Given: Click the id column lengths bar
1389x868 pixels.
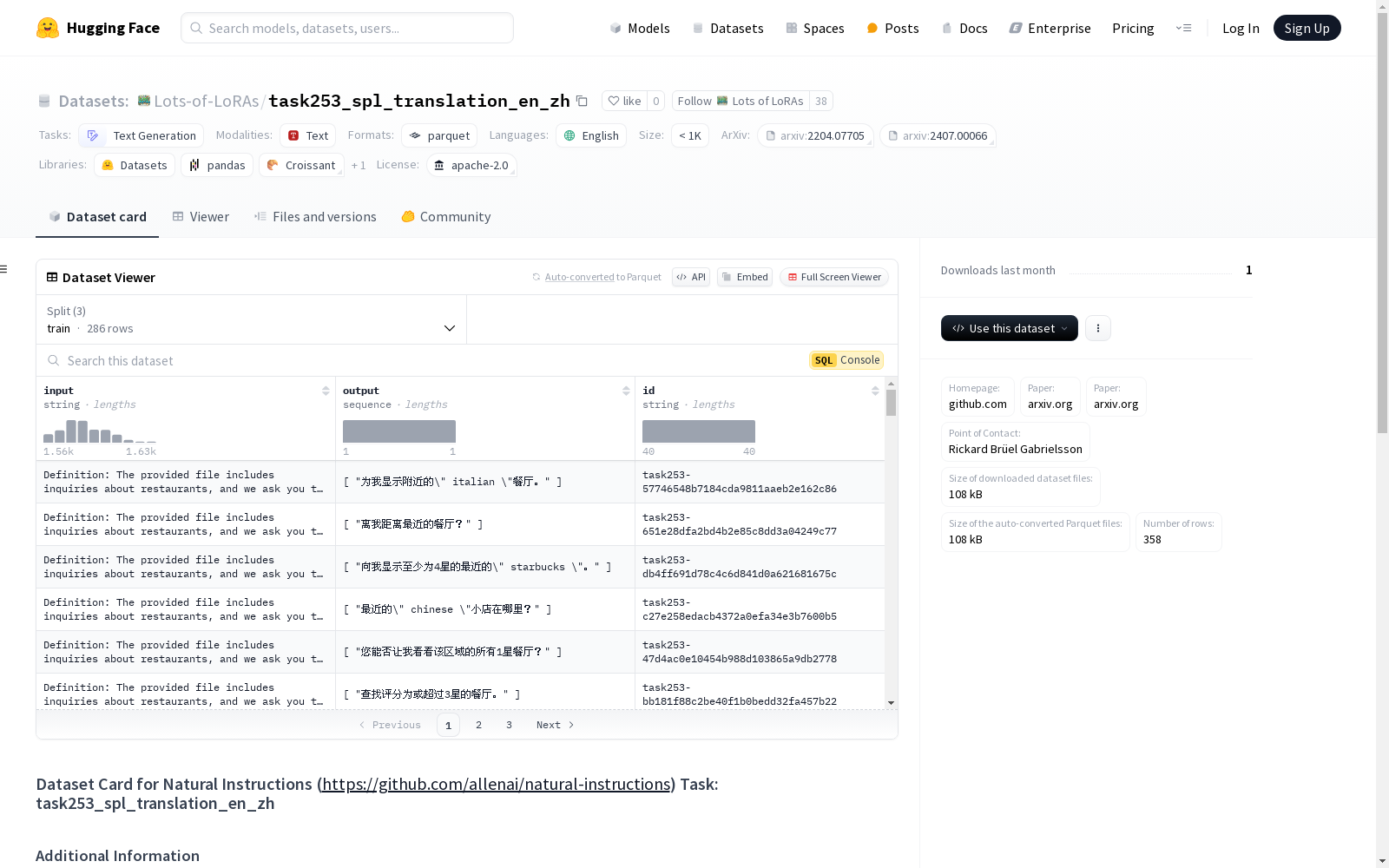Looking at the screenshot, I should pos(699,431).
